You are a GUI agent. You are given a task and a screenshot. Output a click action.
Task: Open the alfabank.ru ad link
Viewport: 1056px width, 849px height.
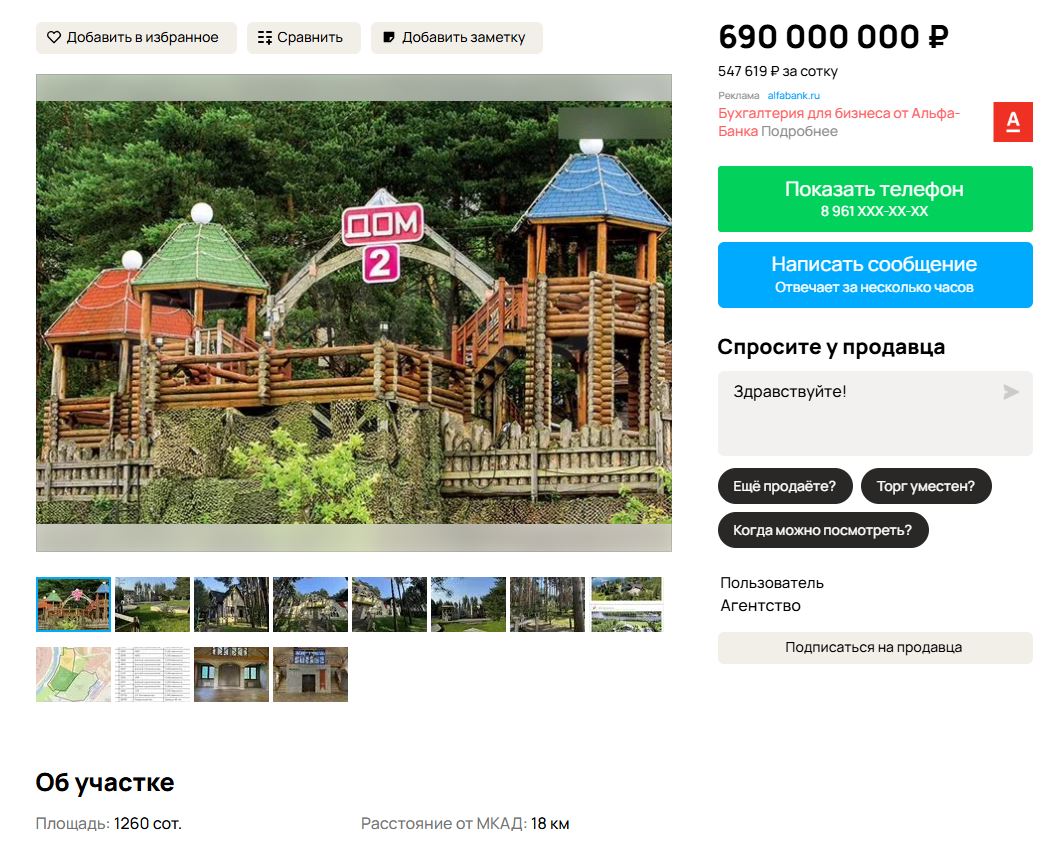click(793, 96)
